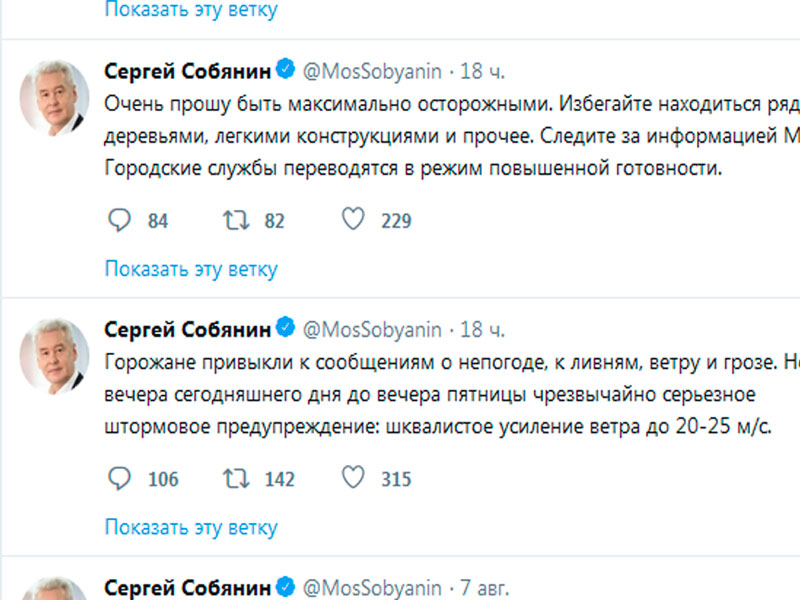Open tweet text about шквалистое усиление ветра

point(438,428)
